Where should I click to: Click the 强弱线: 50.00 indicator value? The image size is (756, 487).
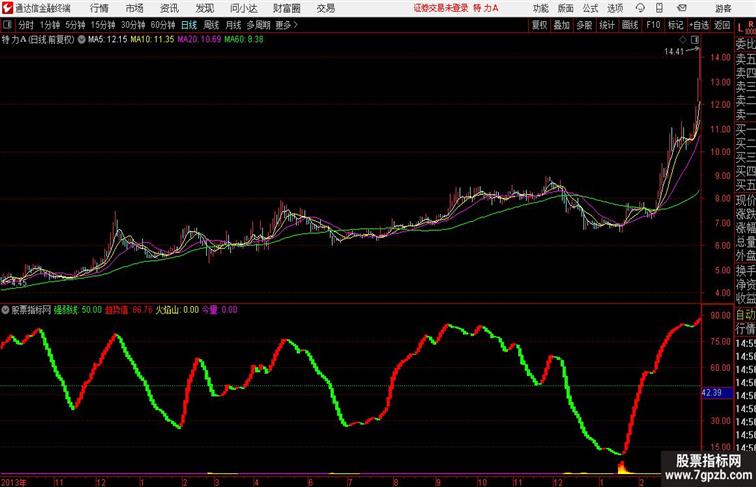point(78,310)
